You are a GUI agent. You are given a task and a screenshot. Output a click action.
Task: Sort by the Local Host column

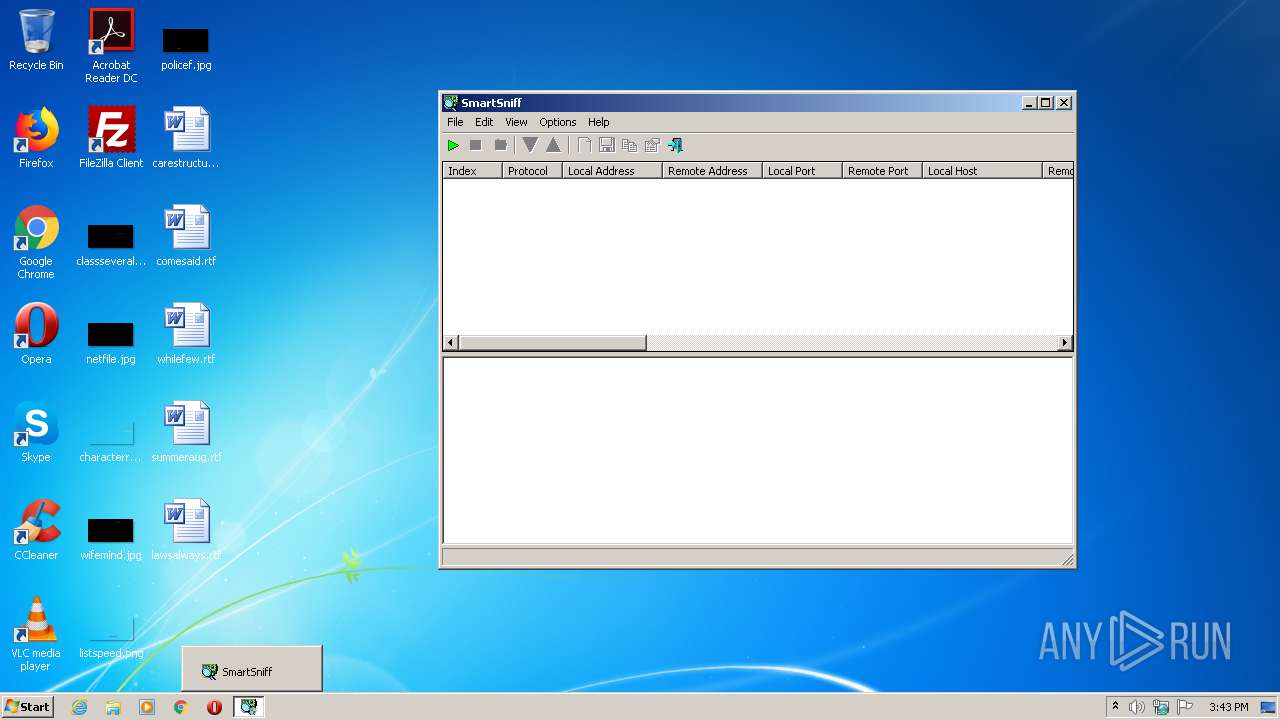click(982, 171)
